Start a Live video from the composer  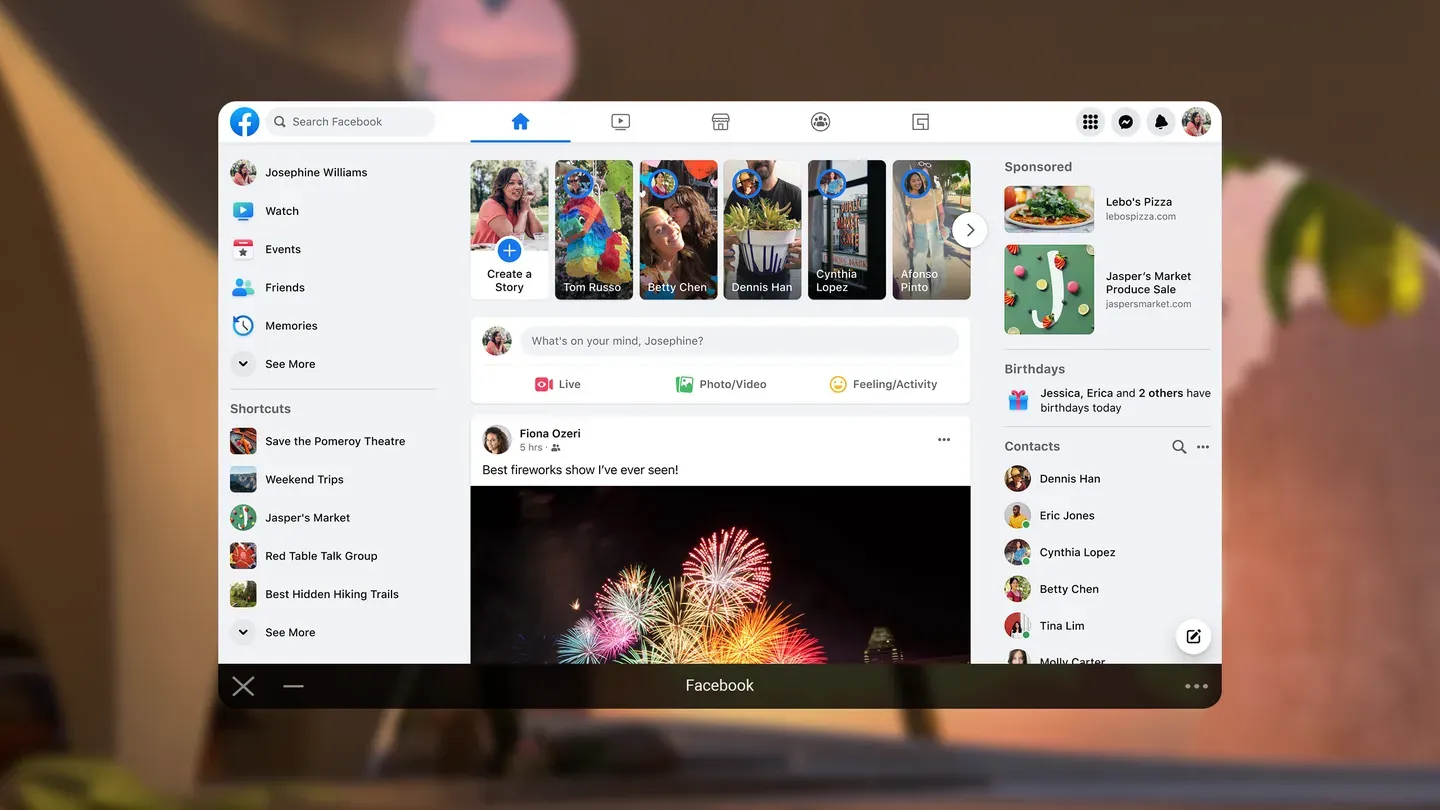pyautogui.click(x=556, y=384)
